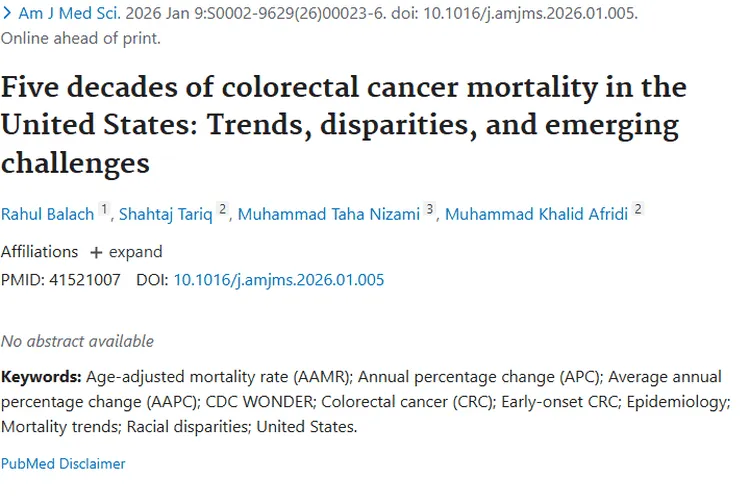Expand the affiliations via the expand label
The image size is (750, 500).
click(x=135, y=252)
